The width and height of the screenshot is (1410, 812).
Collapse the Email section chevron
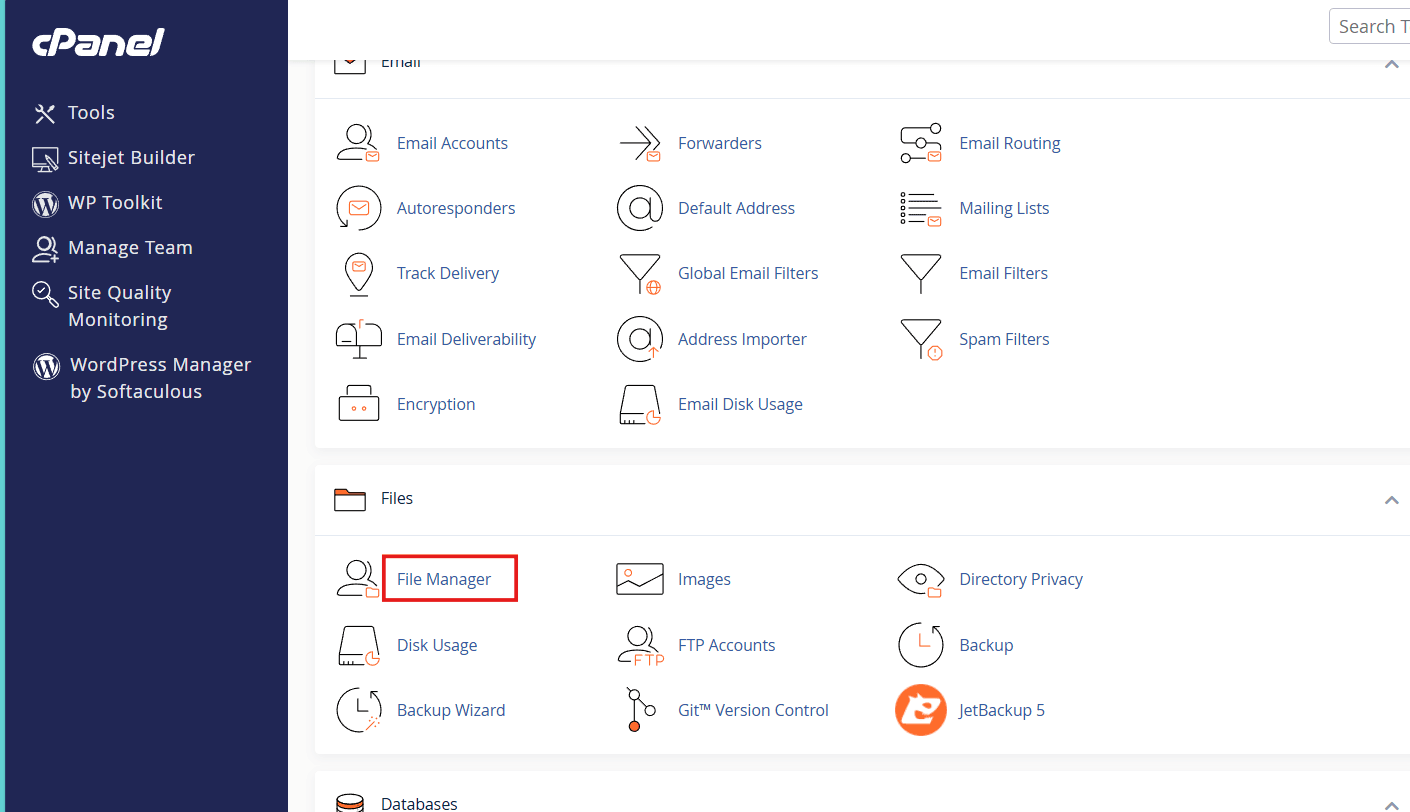[x=1391, y=64]
